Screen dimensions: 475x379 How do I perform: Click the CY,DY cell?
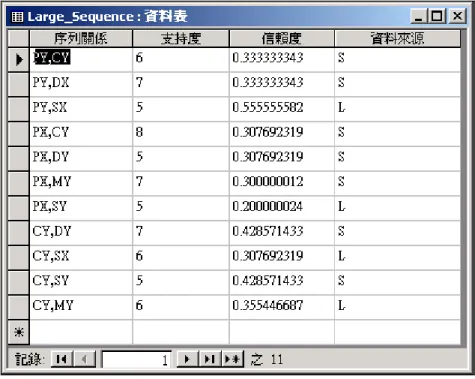(x=81, y=233)
